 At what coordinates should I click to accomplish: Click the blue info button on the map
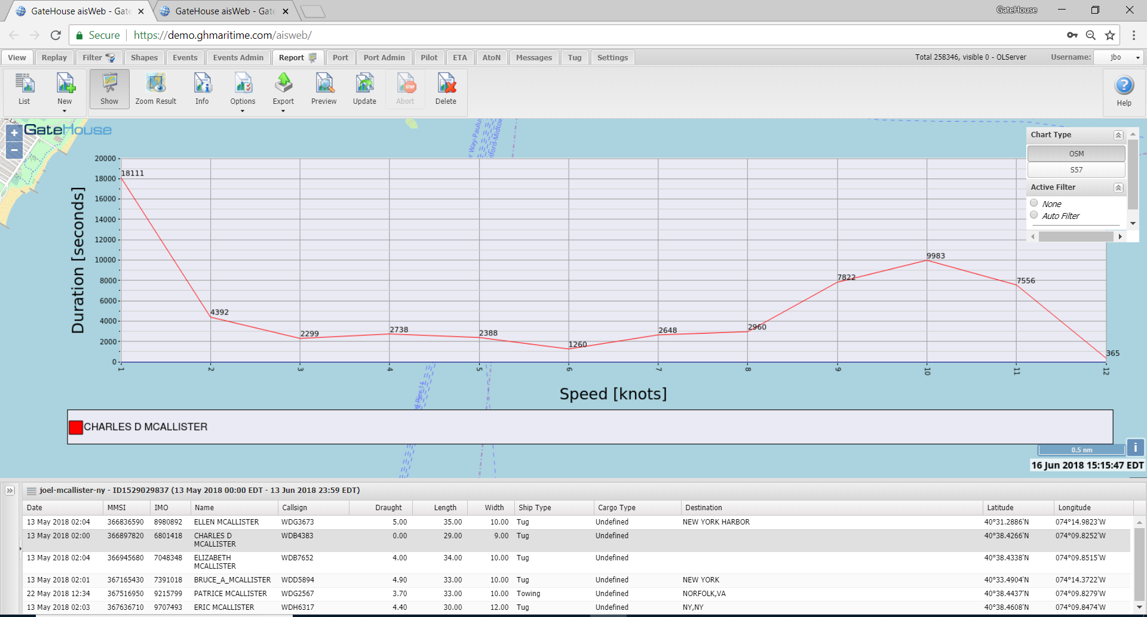1135,448
